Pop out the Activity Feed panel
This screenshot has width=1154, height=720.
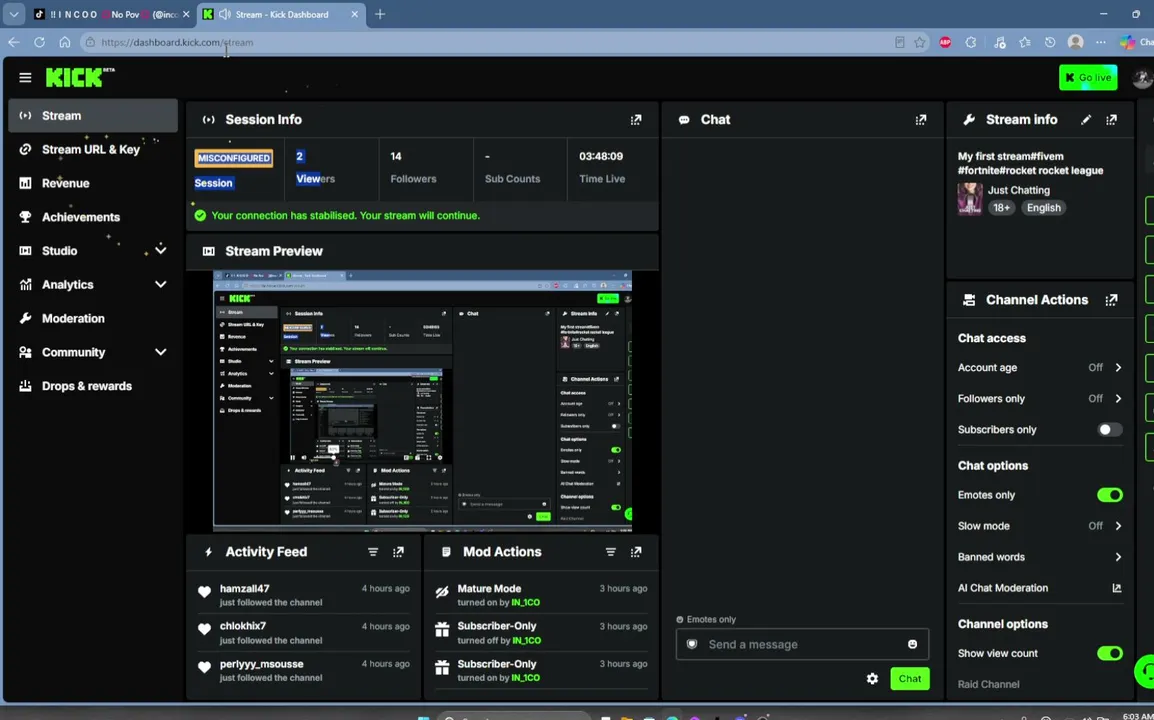[x=398, y=551]
